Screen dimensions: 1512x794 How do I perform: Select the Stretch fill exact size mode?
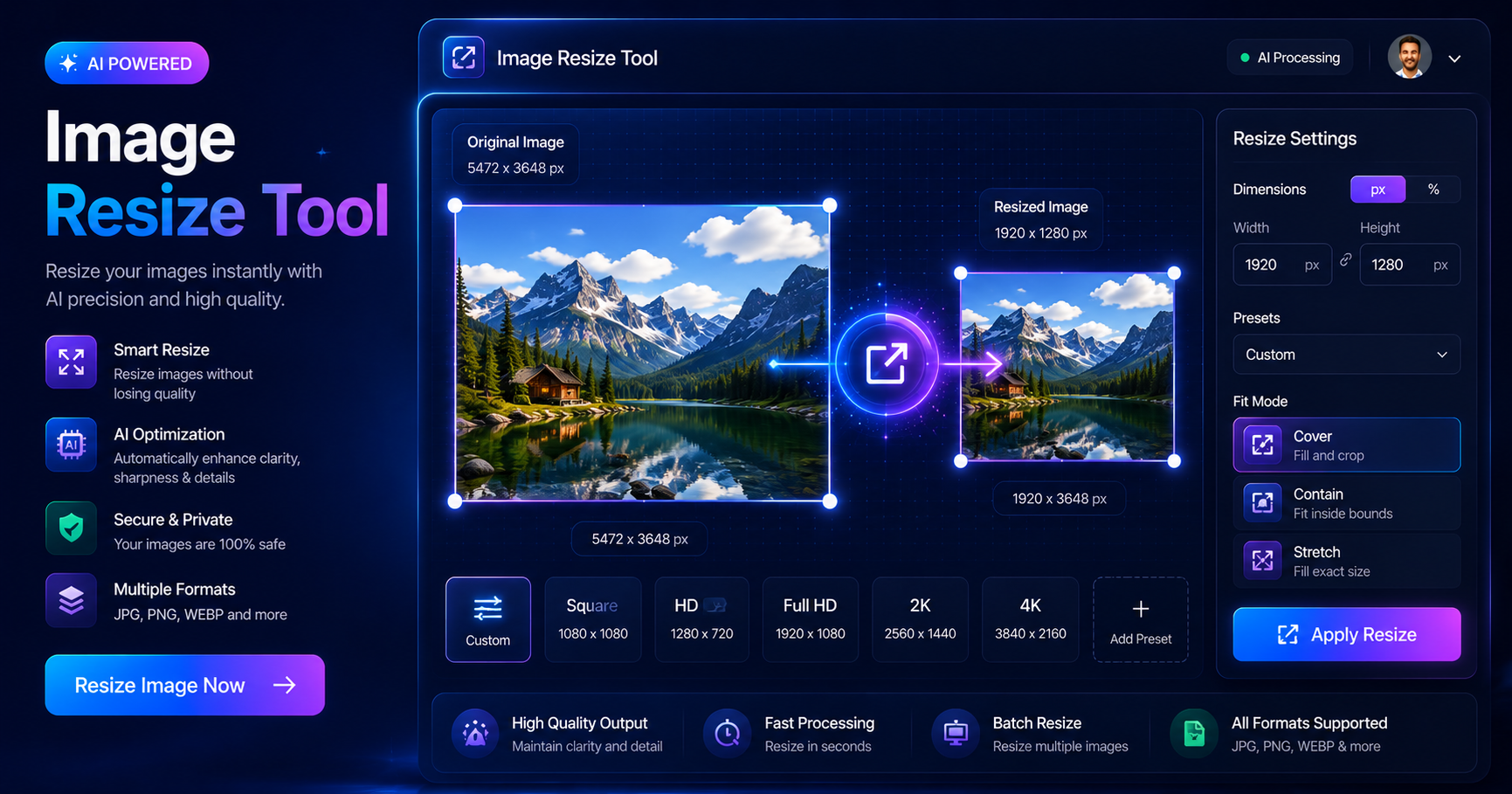[1346, 560]
